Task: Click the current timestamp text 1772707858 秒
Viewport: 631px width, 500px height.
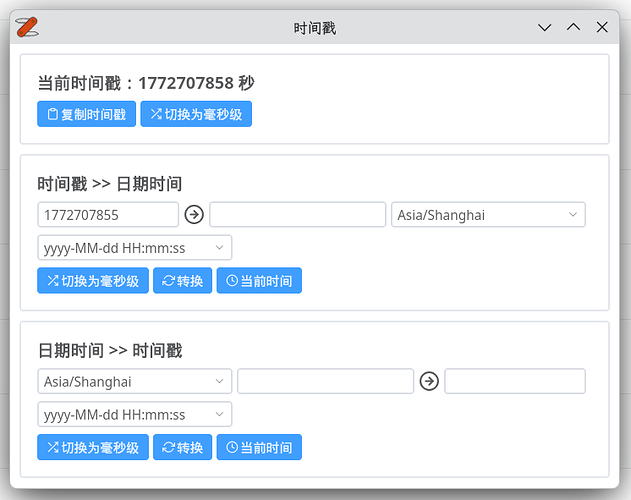Action: 196,83
